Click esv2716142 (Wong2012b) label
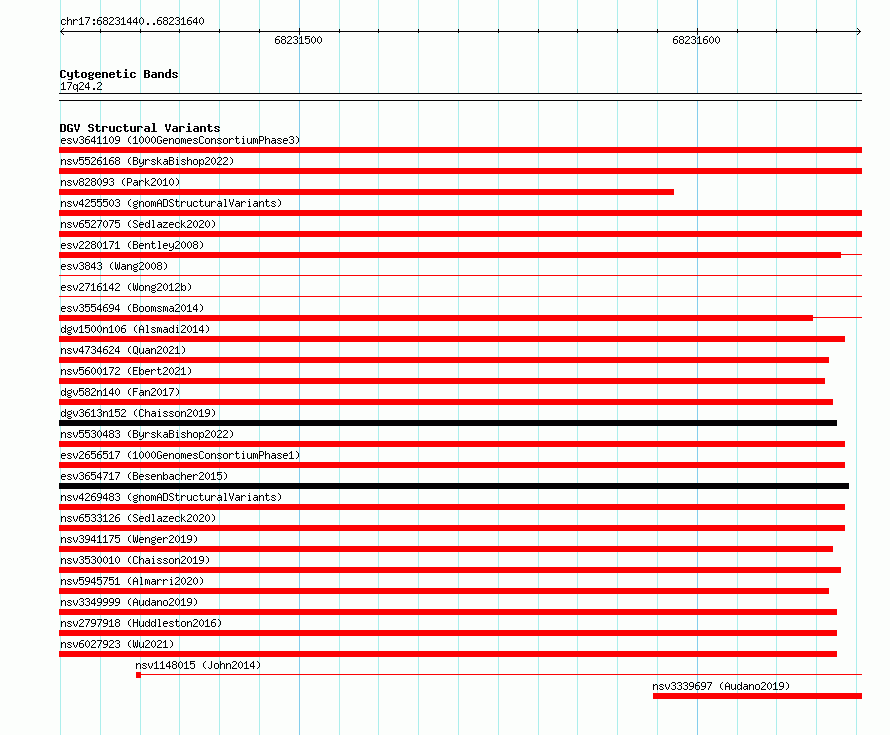The height and width of the screenshot is (735, 890). point(126,287)
